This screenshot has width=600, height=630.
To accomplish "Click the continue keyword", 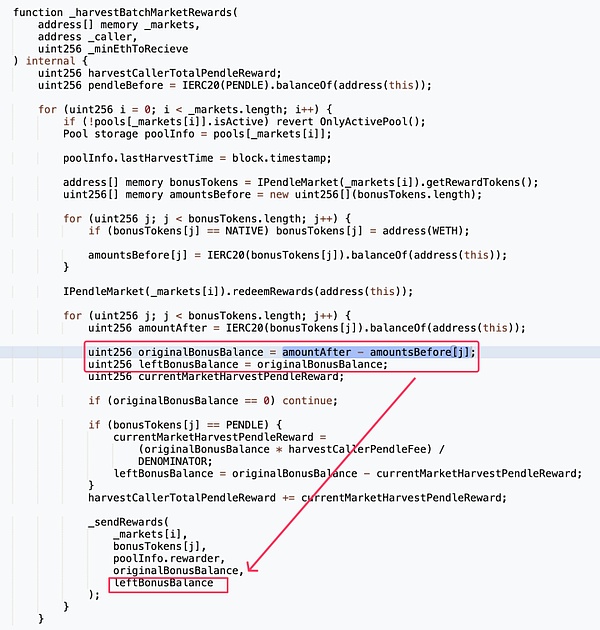I will pos(307,401).
